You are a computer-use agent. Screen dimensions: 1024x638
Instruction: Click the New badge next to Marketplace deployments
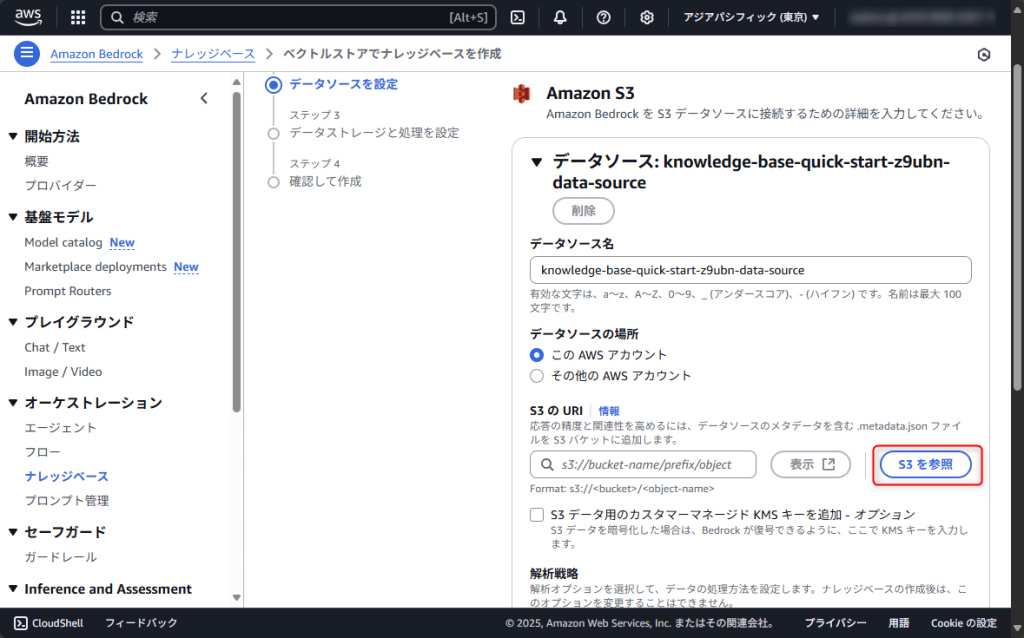click(186, 266)
